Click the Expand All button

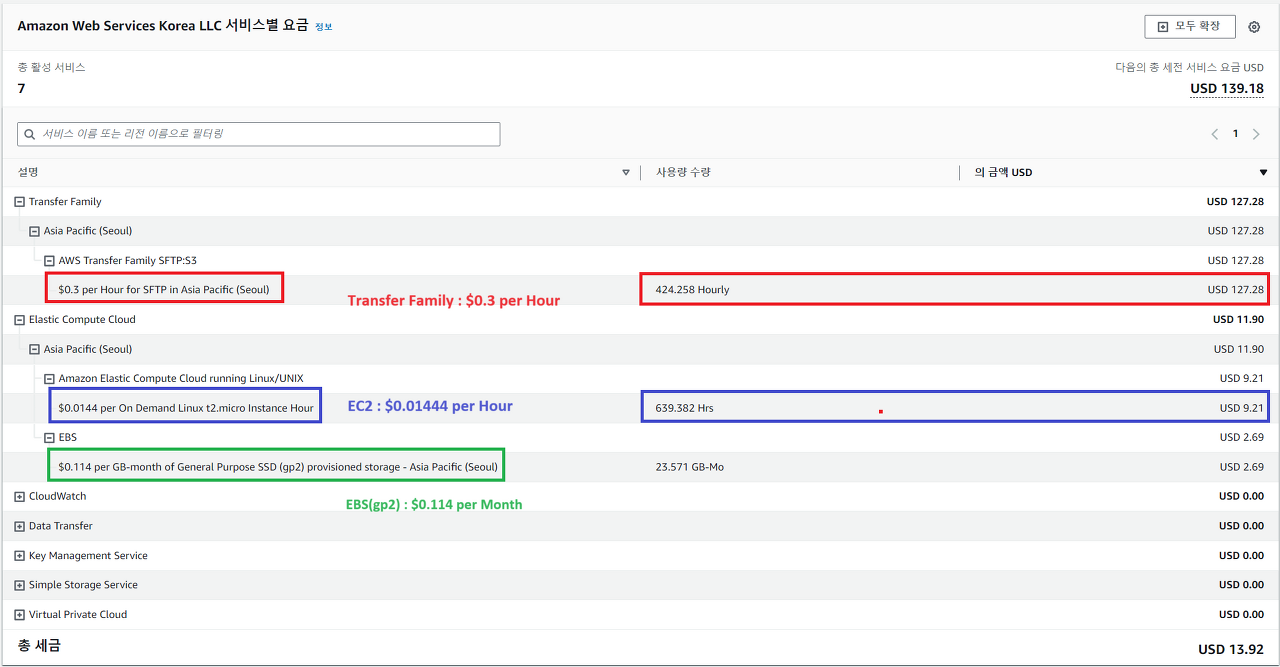(1190, 27)
